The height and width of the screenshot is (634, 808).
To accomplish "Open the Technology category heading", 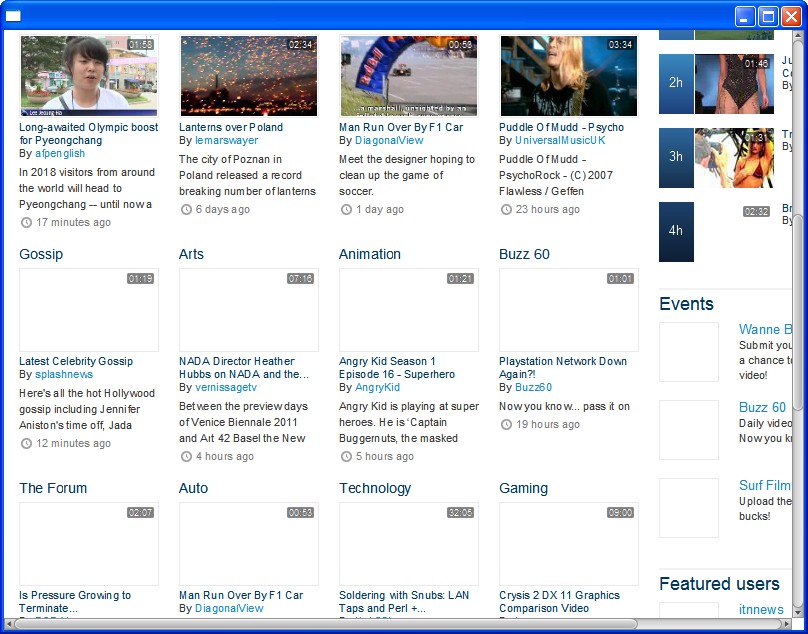I will click(375, 488).
